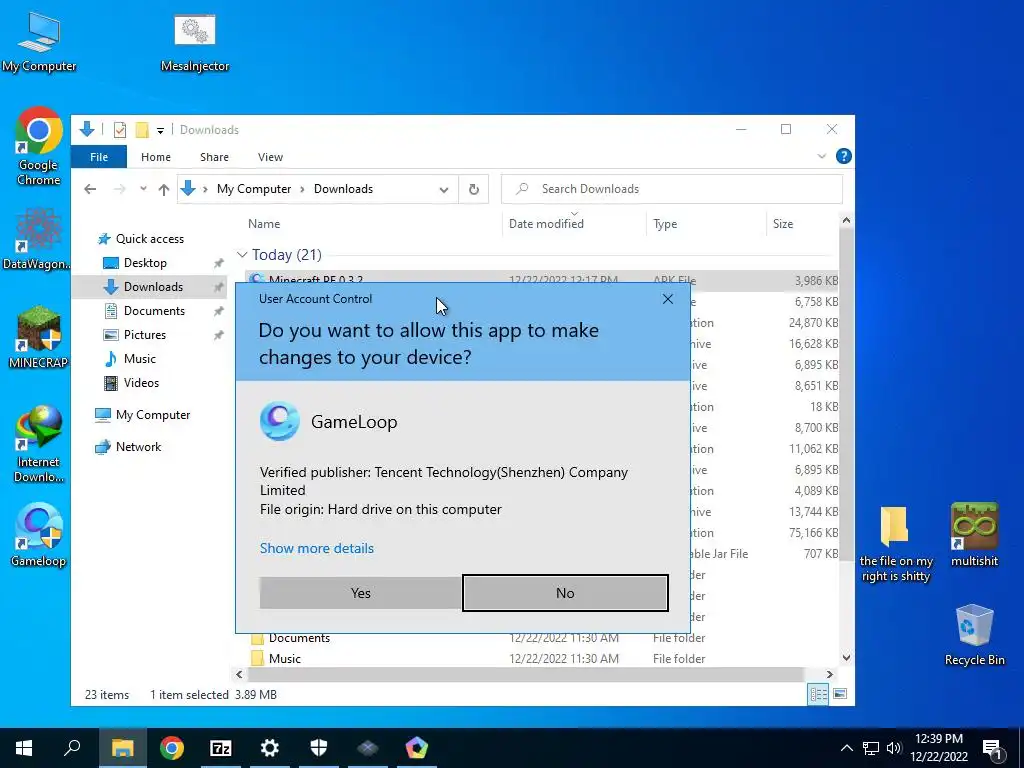The image size is (1024, 768).
Task: Sort by the Size column header
Action: 782,223
